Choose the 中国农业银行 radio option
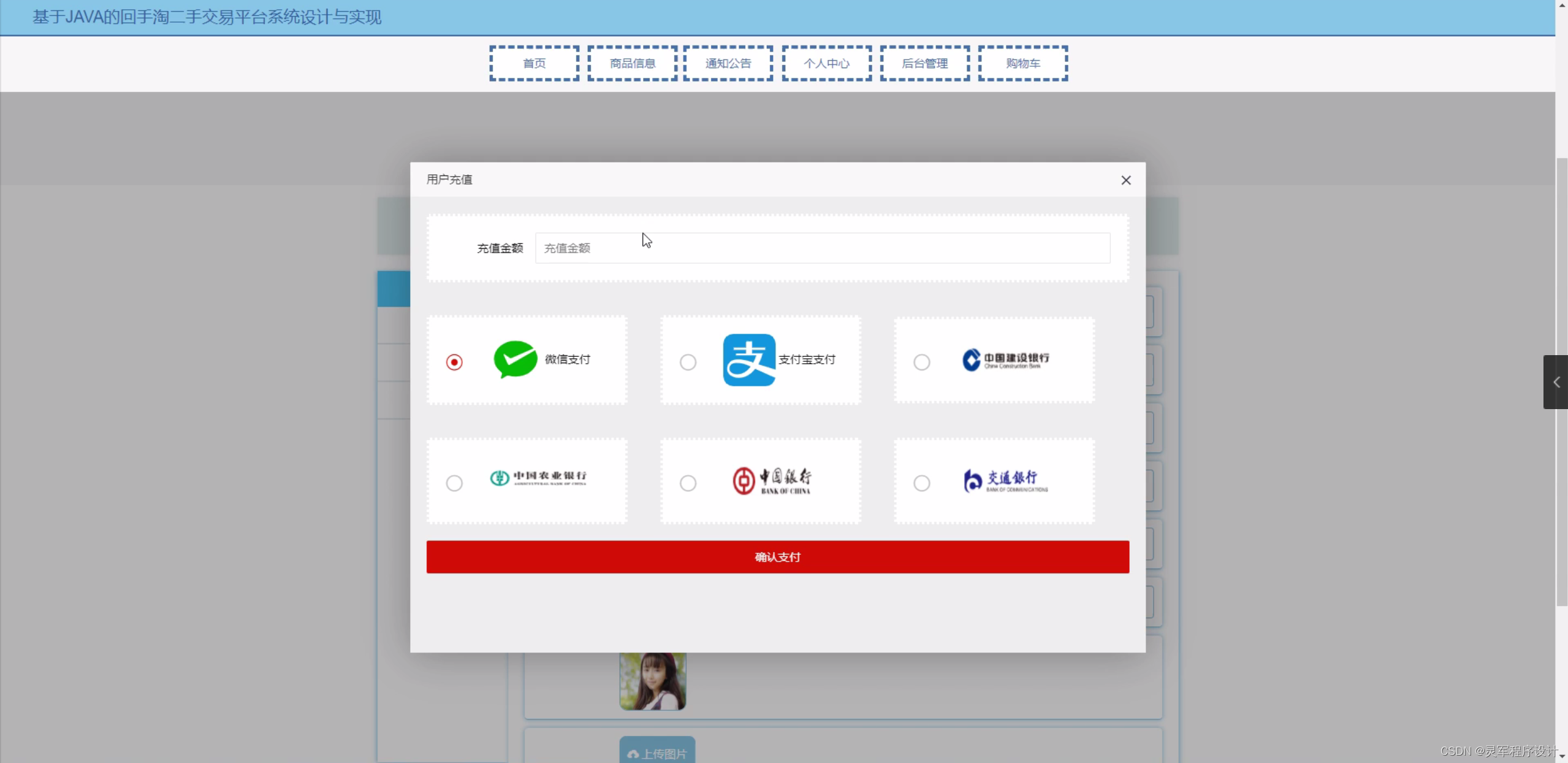Image resolution: width=1568 pixels, height=763 pixels. [454, 483]
